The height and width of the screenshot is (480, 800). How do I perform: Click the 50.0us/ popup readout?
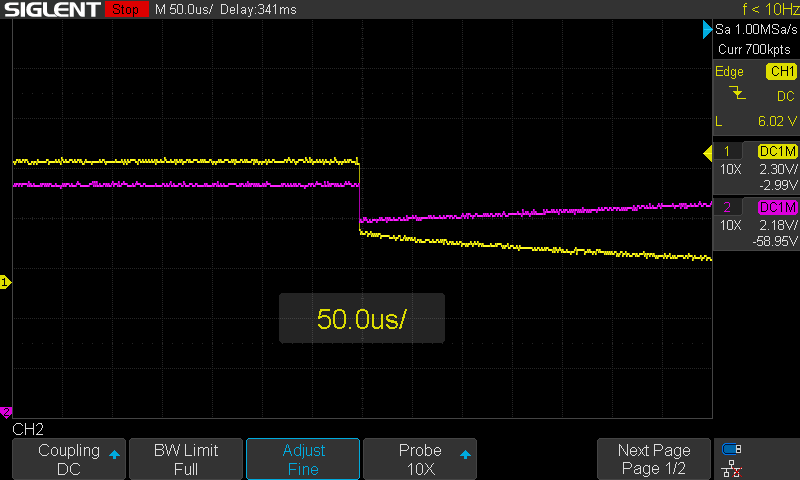(361, 318)
